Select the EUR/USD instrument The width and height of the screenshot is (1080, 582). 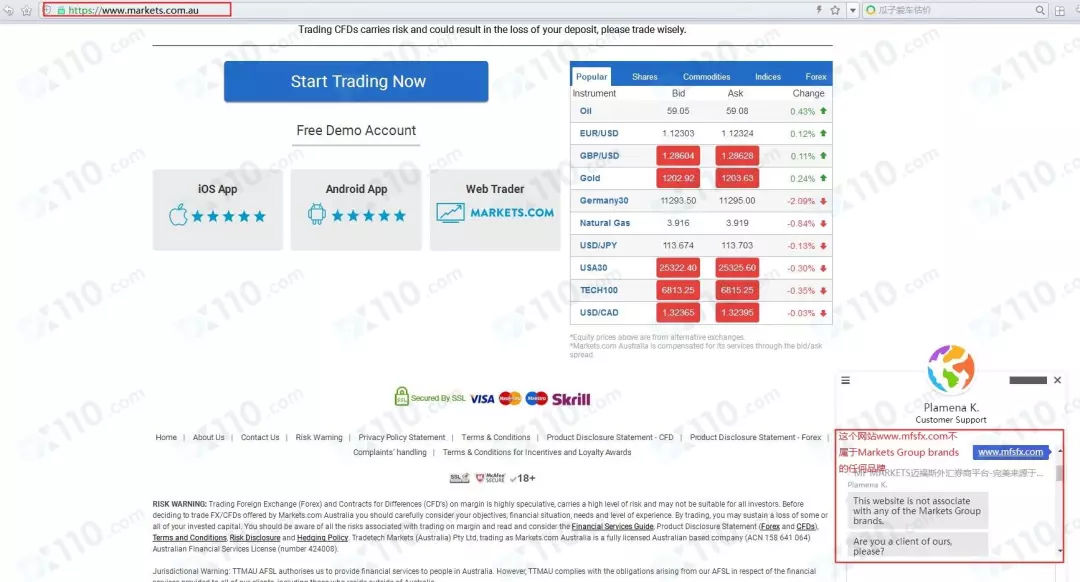(599, 133)
